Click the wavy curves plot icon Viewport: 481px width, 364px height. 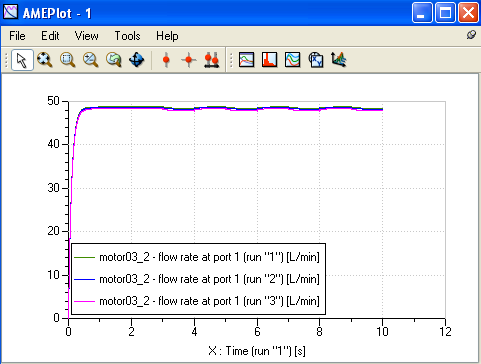click(x=292, y=60)
